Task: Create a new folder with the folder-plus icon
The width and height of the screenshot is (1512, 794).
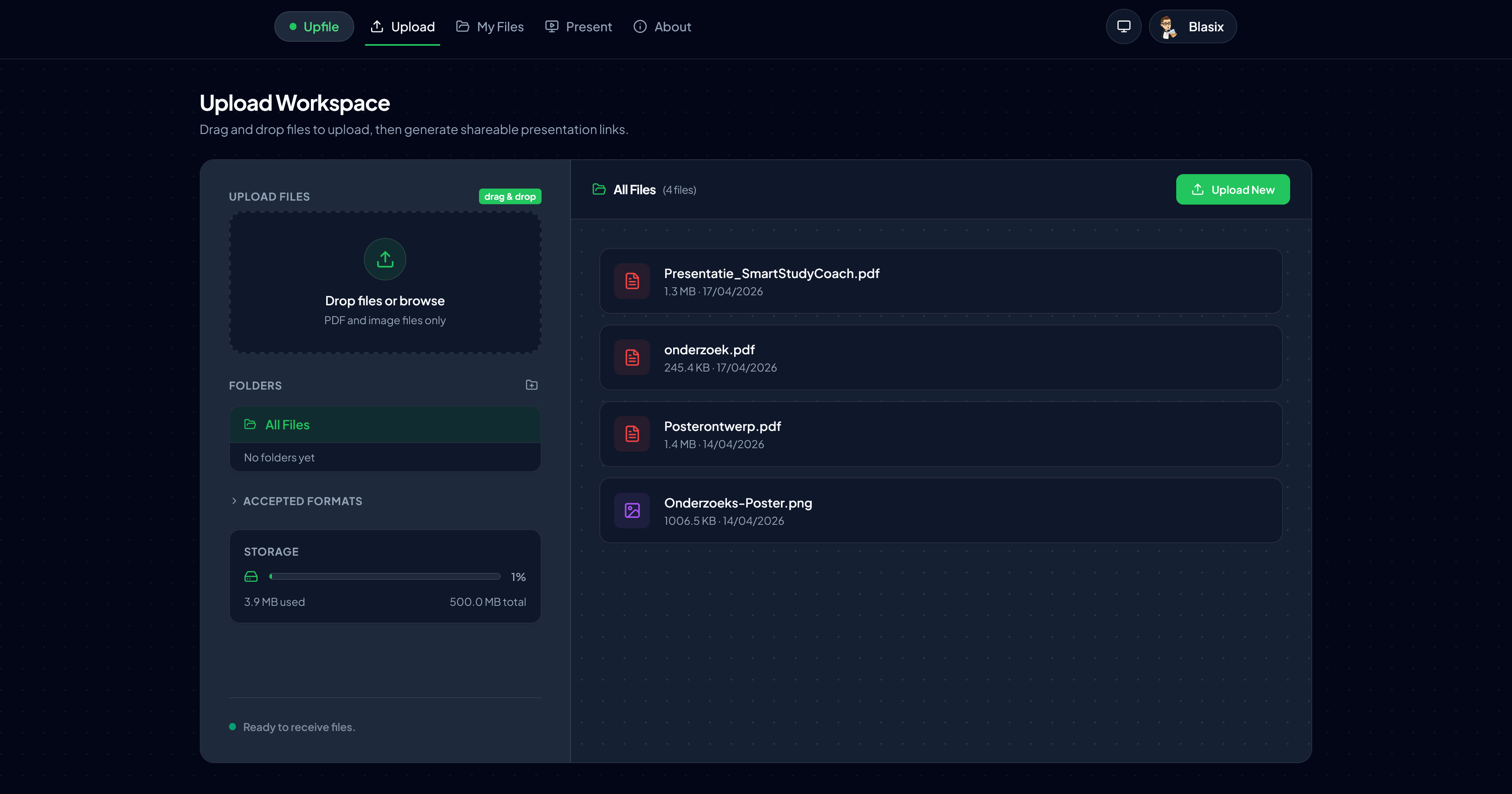Action: 531,385
